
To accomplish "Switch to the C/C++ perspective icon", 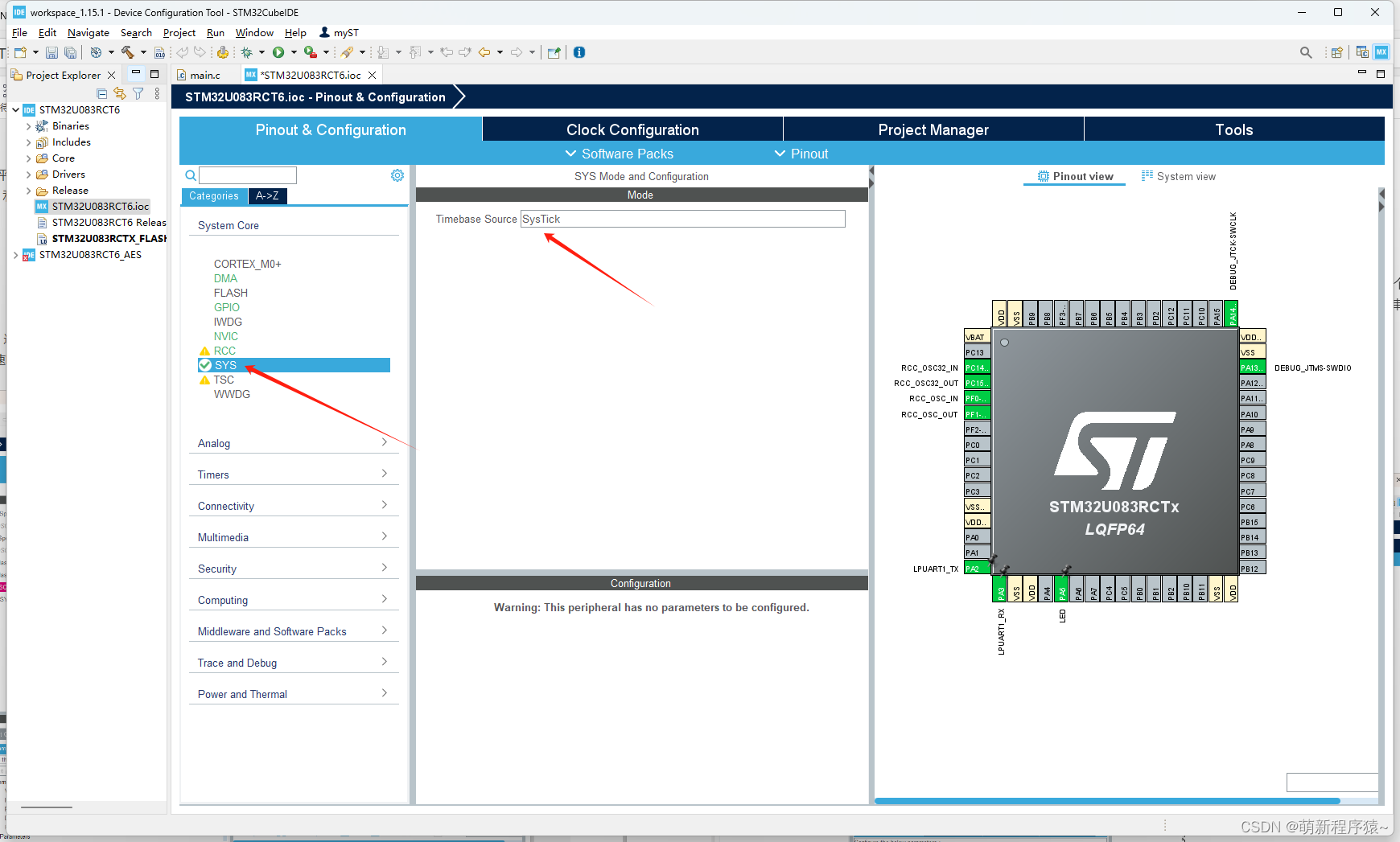I will 1362,52.
